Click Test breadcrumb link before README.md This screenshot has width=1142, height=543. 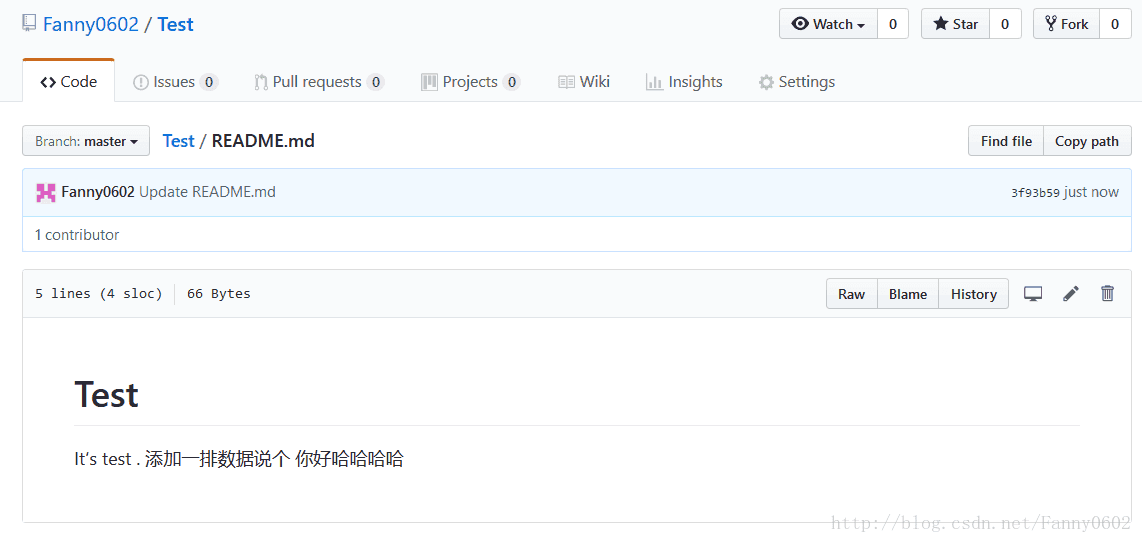click(178, 140)
